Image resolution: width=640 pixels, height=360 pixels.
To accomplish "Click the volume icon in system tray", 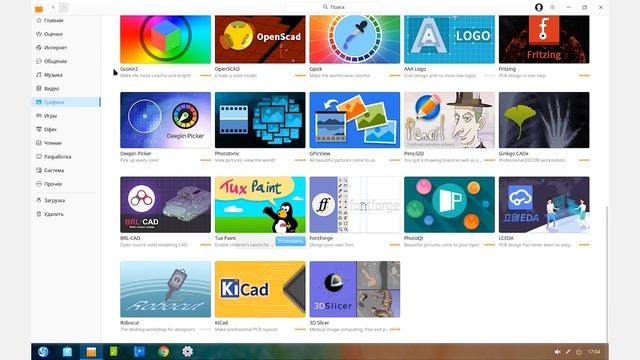I will coord(558,351).
